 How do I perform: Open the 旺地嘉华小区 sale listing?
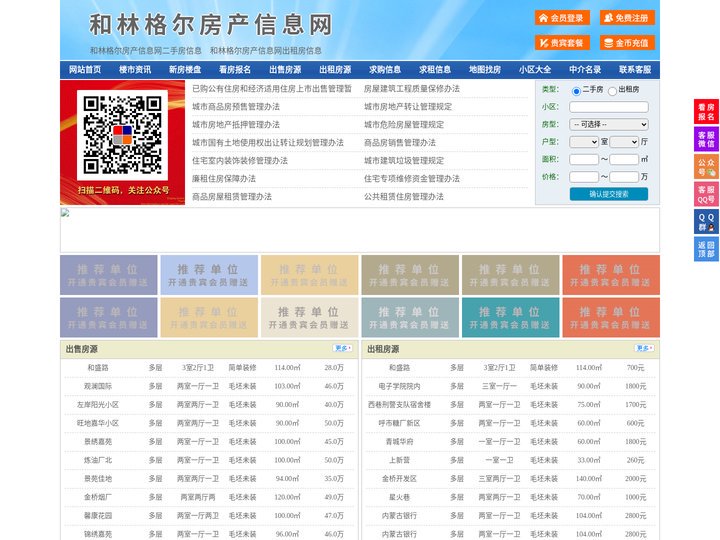pyautogui.click(x=98, y=423)
